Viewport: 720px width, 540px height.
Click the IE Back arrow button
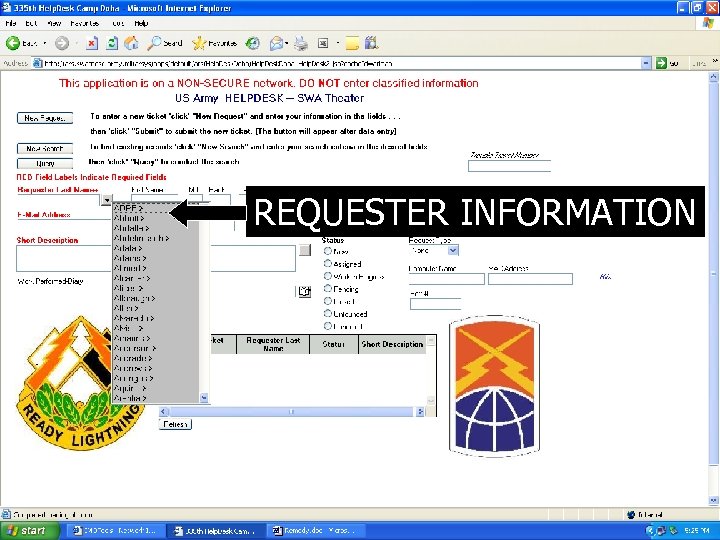[x=13, y=44]
